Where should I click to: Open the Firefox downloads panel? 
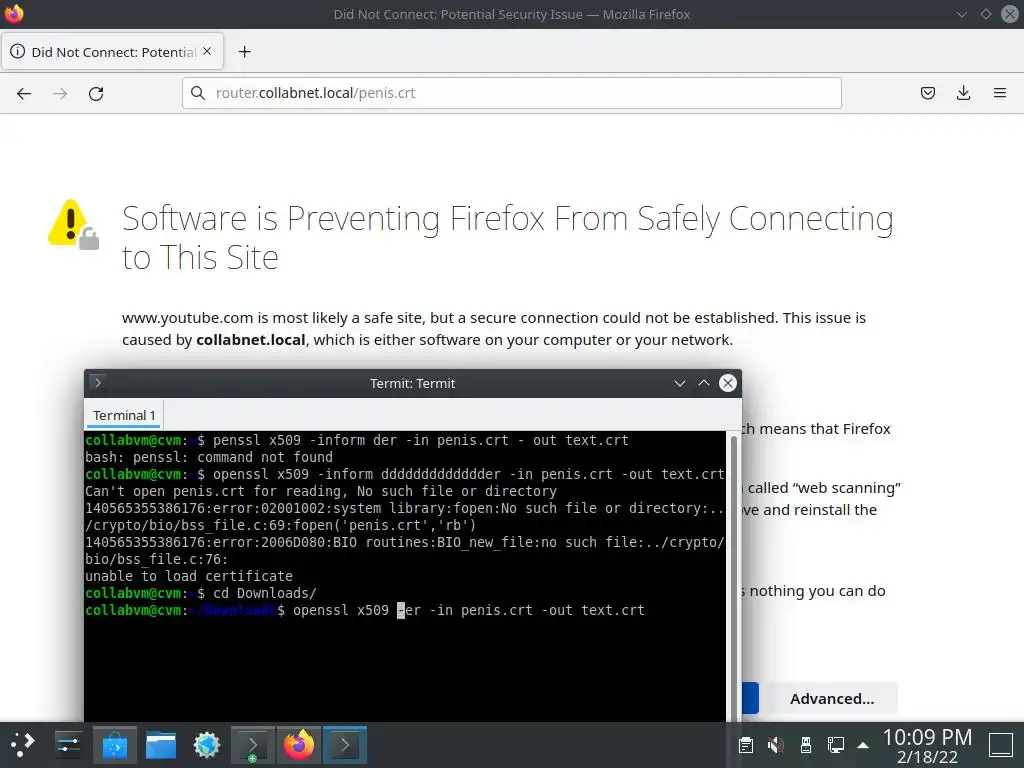pyautogui.click(x=963, y=93)
